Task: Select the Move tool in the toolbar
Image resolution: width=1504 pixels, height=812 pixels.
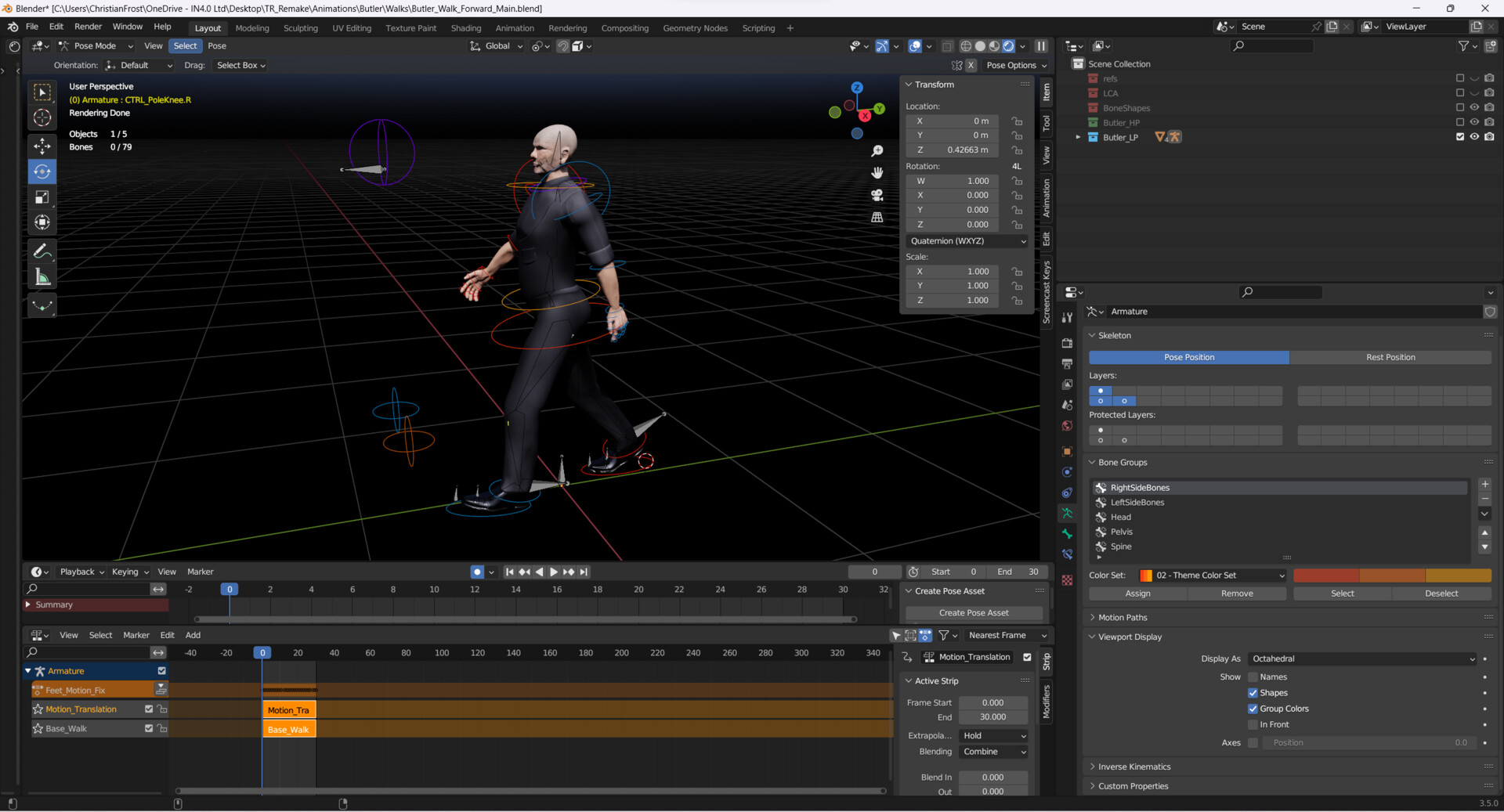Action: 42,146
